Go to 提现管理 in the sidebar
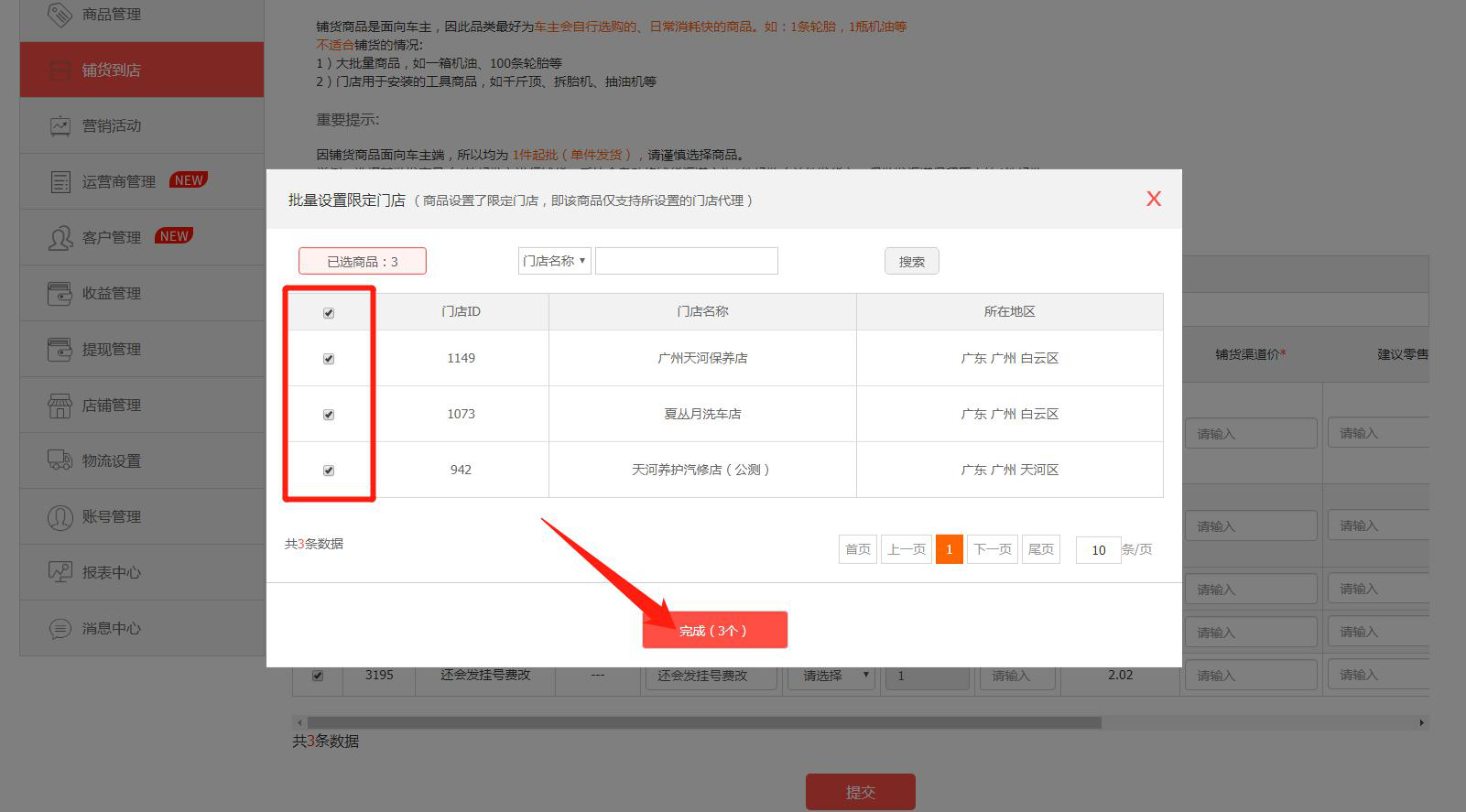Image resolution: width=1466 pixels, height=812 pixels. pyautogui.click(x=112, y=349)
